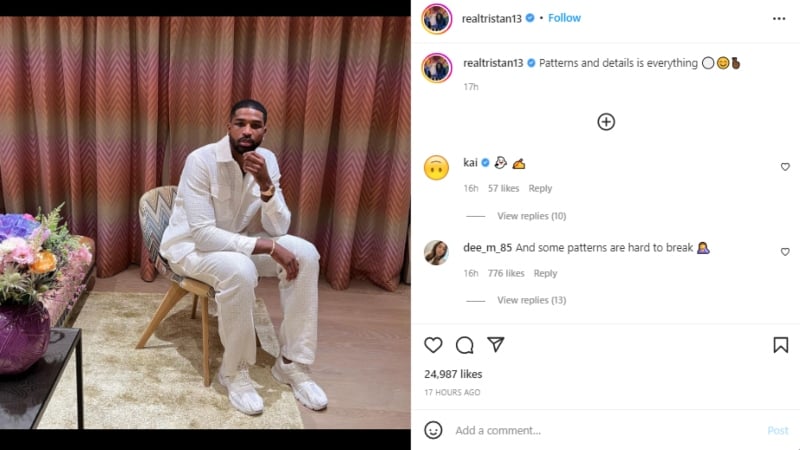800x450 pixels.
Task: Open the three-dot more options menu
Action: click(779, 18)
